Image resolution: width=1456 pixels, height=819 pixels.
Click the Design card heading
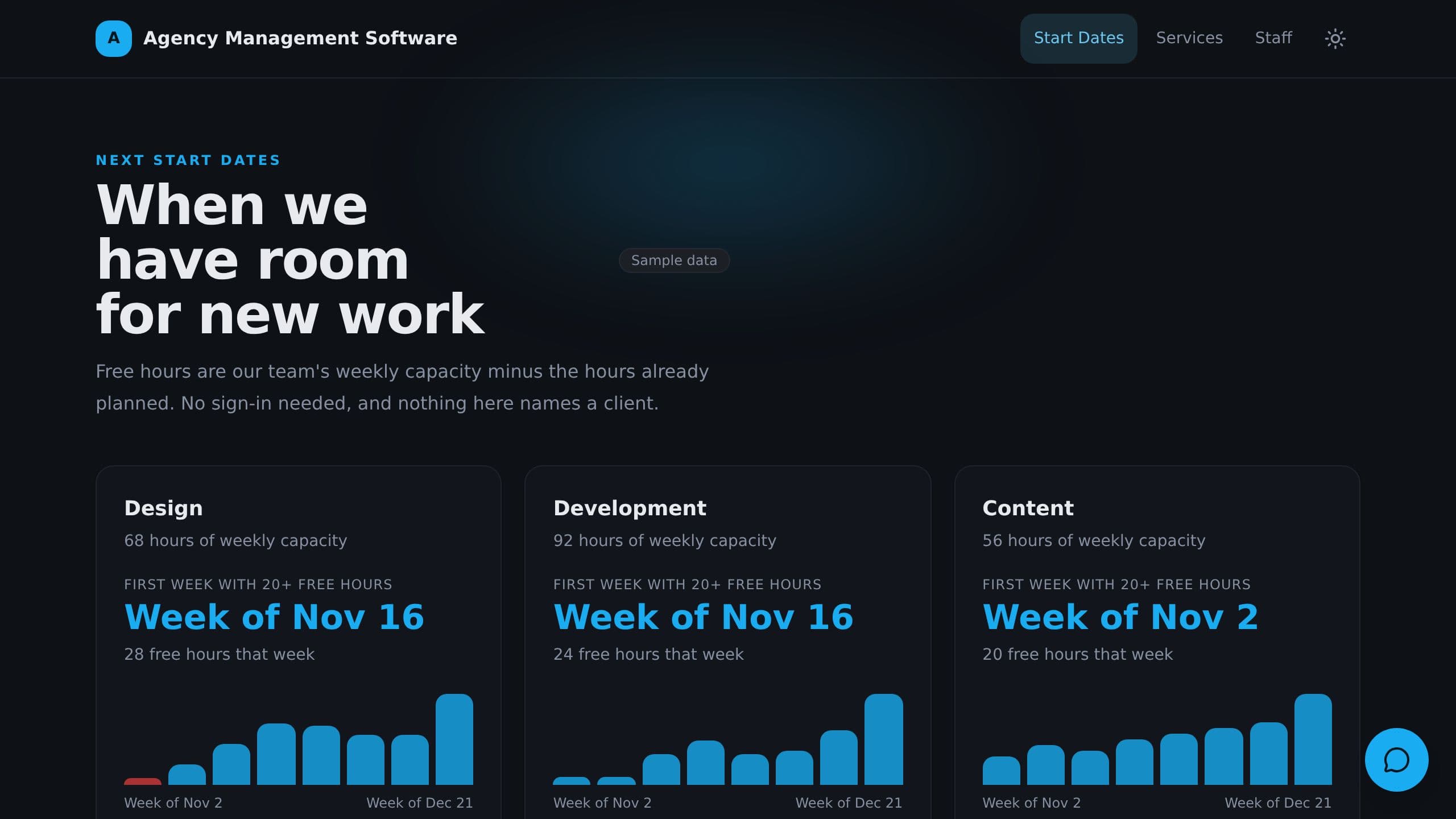click(x=163, y=508)
